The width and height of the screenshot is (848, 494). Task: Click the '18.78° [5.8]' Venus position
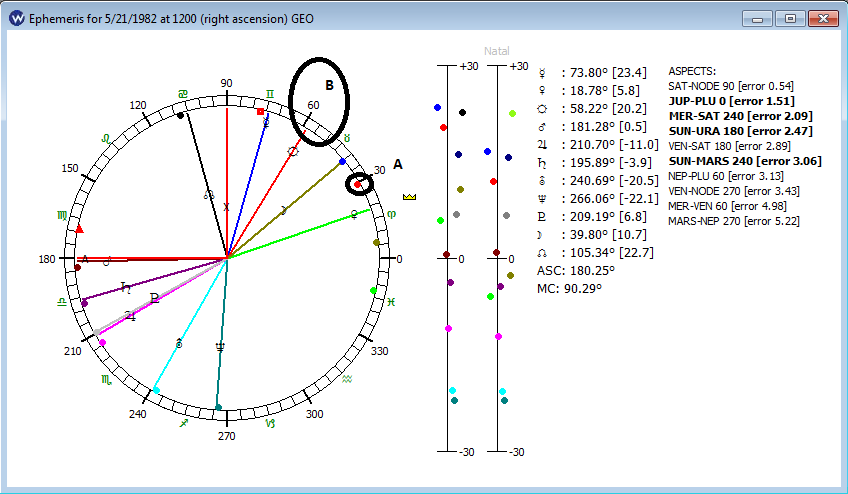[605, 91]
